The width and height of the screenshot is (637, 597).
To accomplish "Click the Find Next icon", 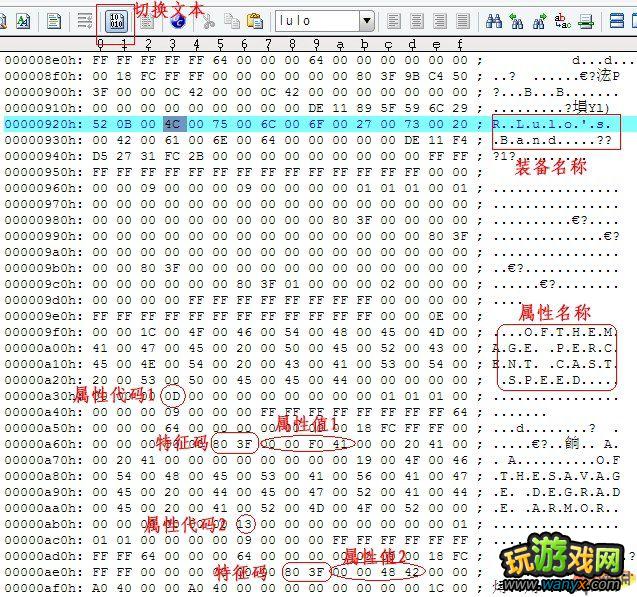I will point(541,21).
